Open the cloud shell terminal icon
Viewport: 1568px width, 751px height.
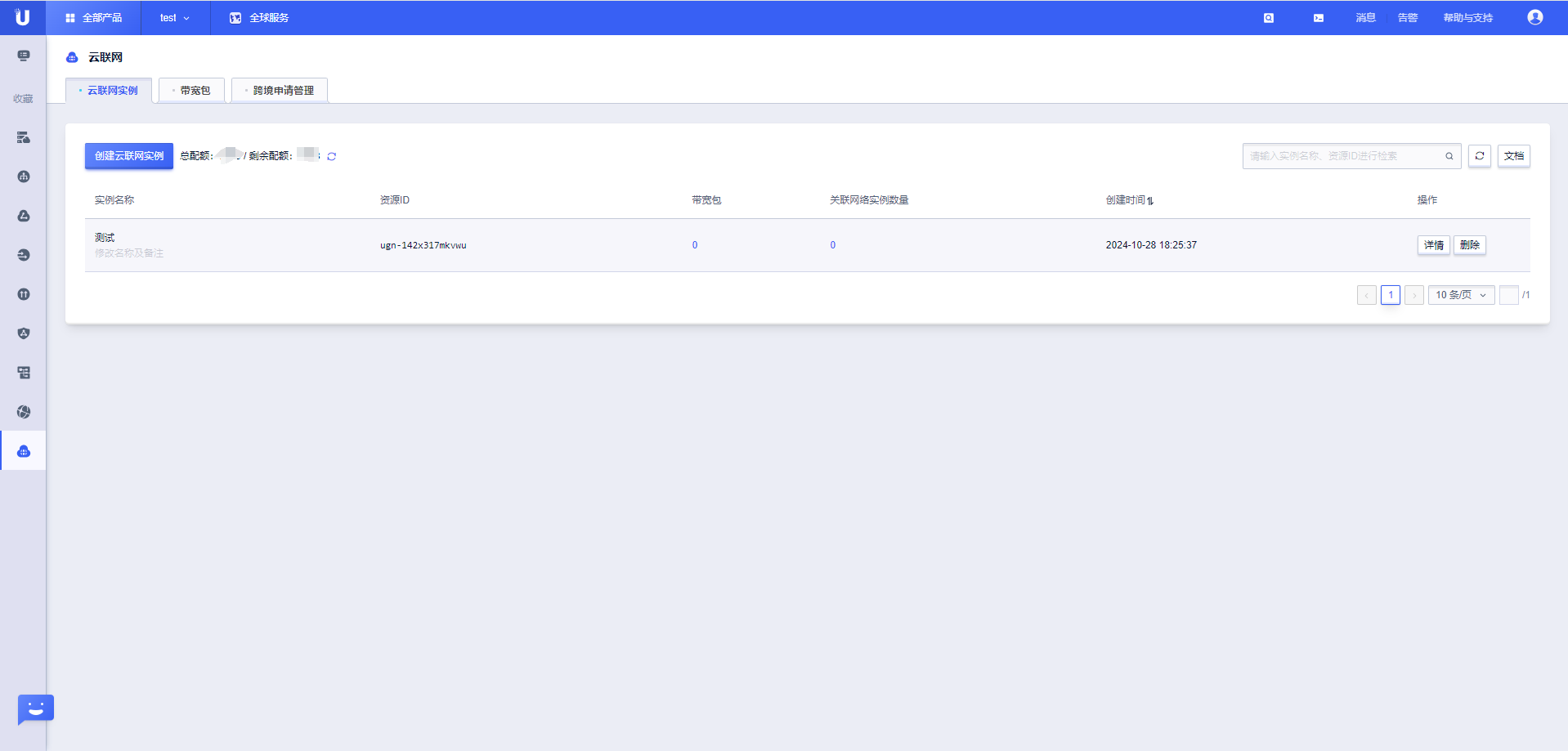point(1318,18)
